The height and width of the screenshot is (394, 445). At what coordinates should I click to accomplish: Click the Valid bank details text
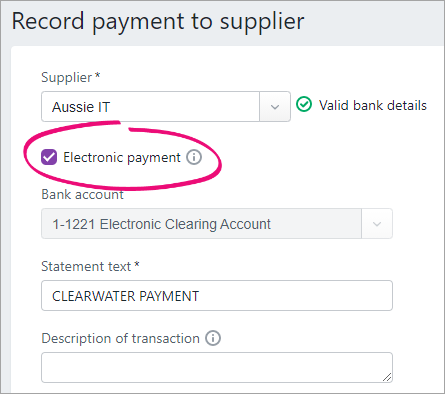373,105
